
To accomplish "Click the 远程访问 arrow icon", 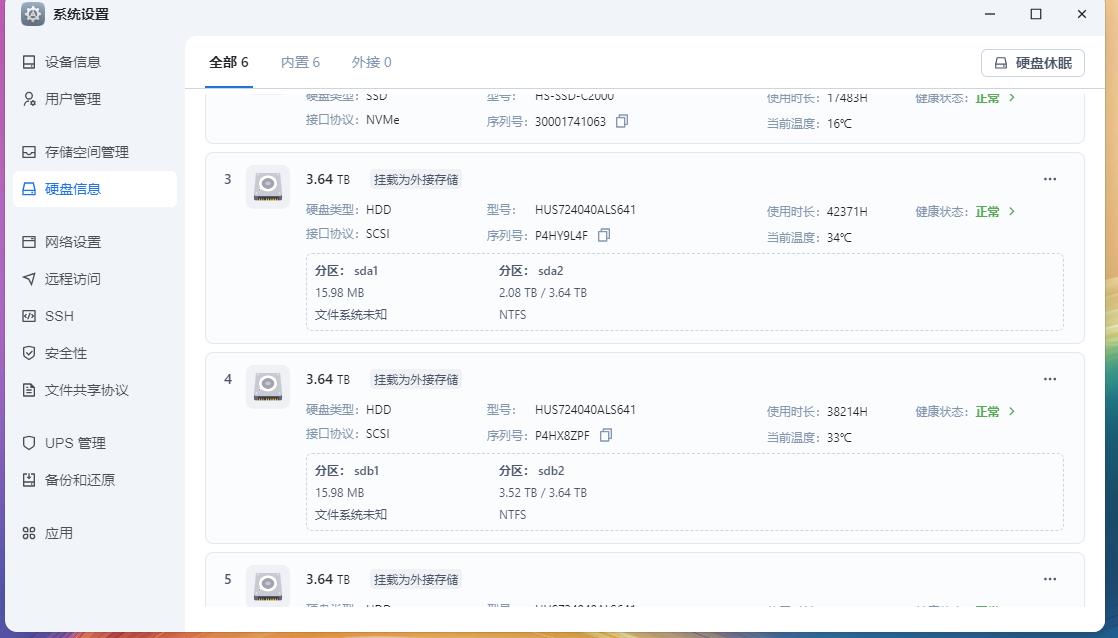I will pos(29,279).
